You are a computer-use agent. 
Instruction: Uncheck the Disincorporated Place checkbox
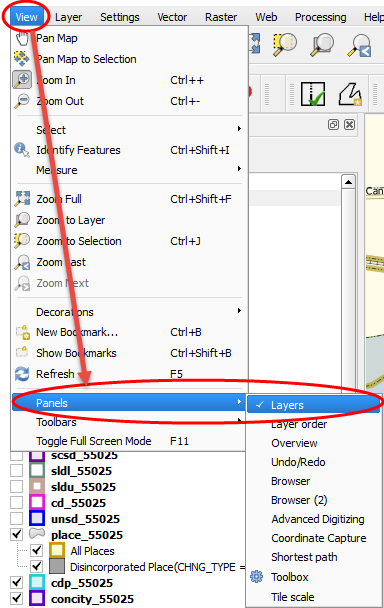tap(36, 566)
